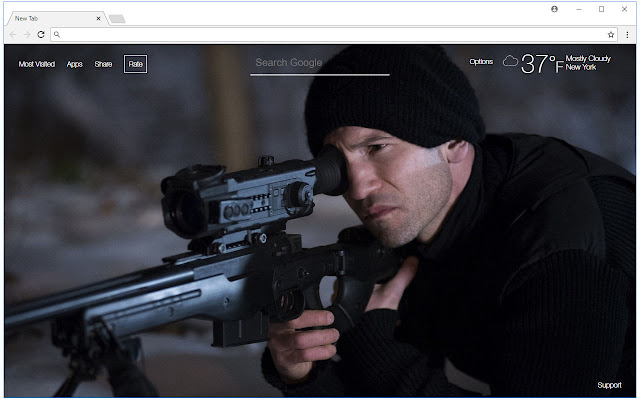The height and width of the screenshot is (400, 640).
Task: Click the Mostly Cloudy weather text
Action: tap(588, 58)
